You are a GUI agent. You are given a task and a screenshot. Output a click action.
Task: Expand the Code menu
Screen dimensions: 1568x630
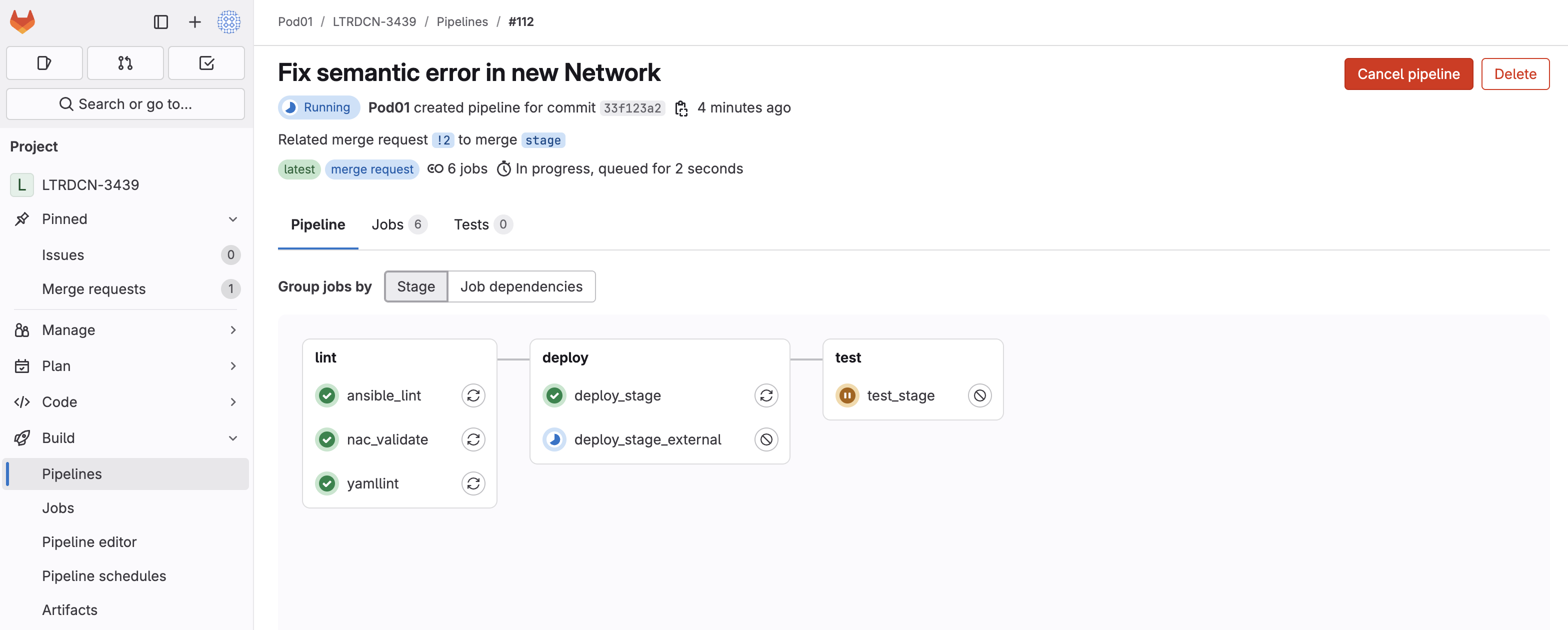coord(125,401)
